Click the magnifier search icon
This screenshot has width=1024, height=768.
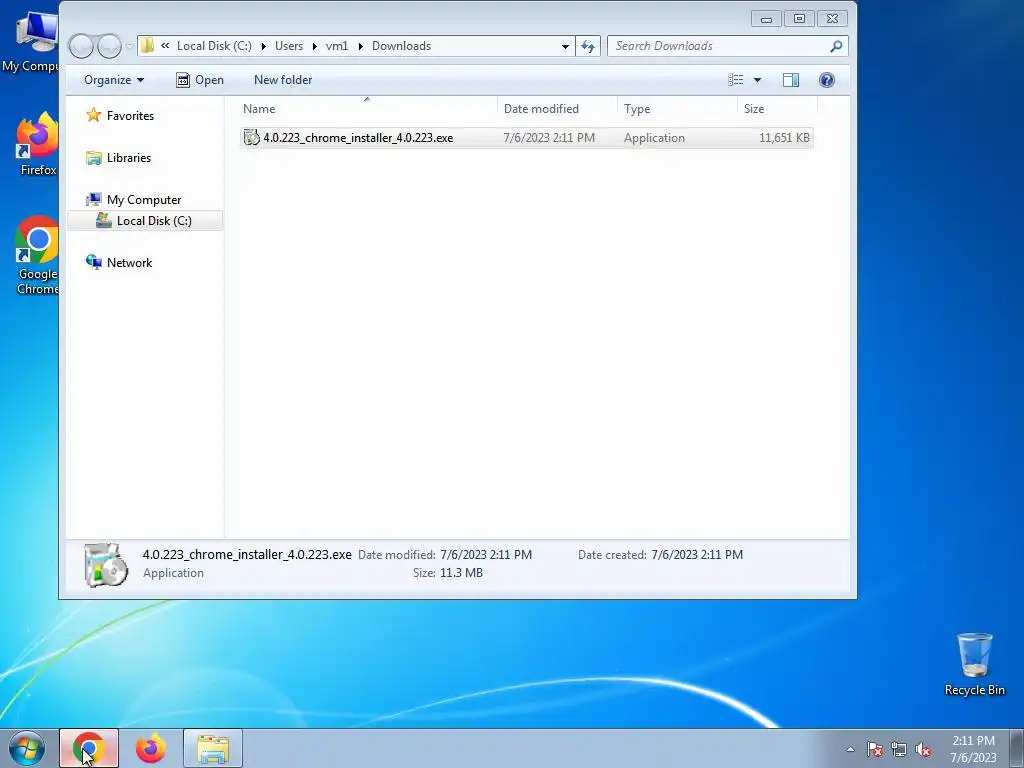836,46
